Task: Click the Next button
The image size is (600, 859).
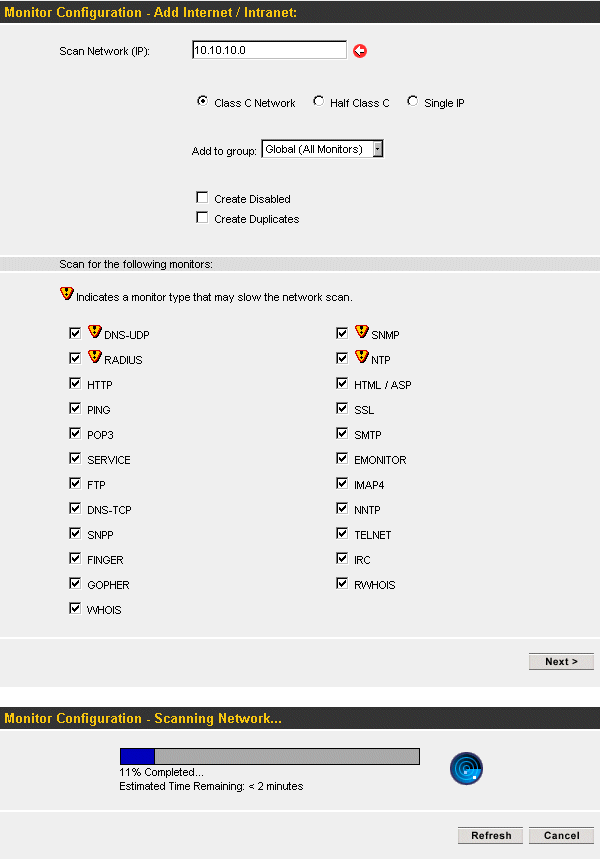Action: (x=561, y=662)
